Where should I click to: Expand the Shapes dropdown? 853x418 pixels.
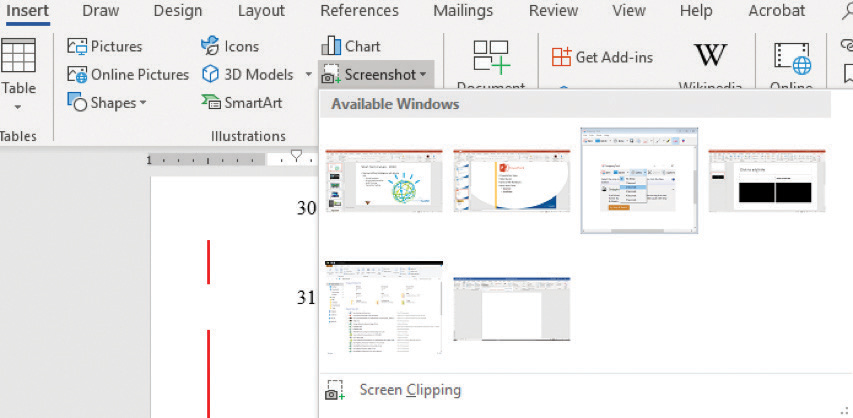coord(143,103)
